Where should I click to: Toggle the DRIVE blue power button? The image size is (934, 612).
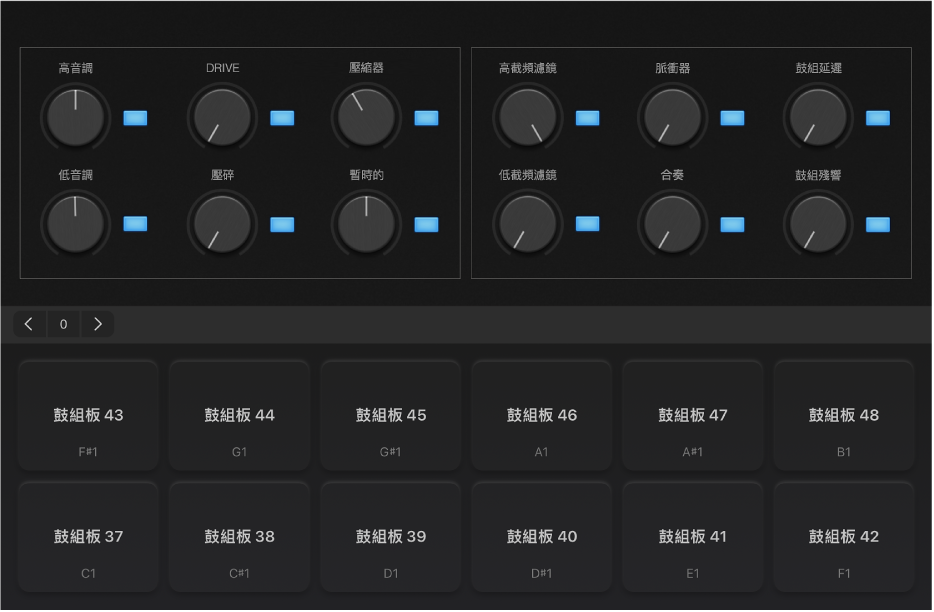[x=282, y=118]
